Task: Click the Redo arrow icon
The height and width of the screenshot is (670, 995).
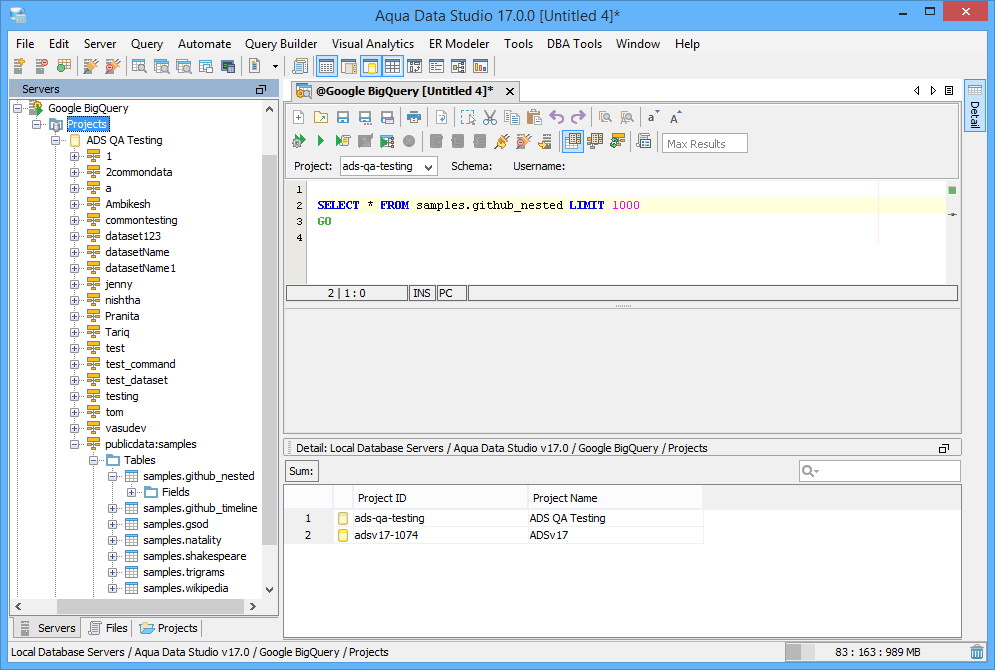Action: [578, 117]
